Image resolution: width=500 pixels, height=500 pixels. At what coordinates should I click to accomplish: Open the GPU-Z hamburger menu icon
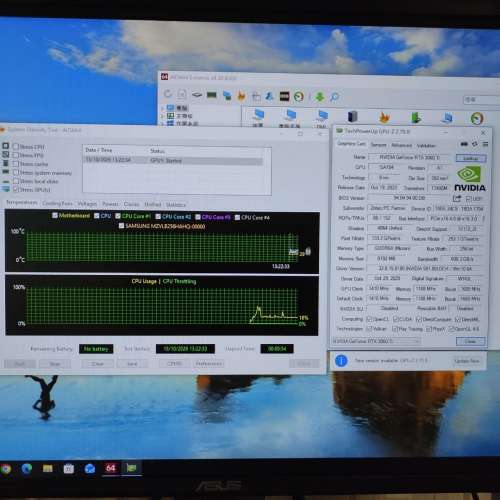pos(485,144)
